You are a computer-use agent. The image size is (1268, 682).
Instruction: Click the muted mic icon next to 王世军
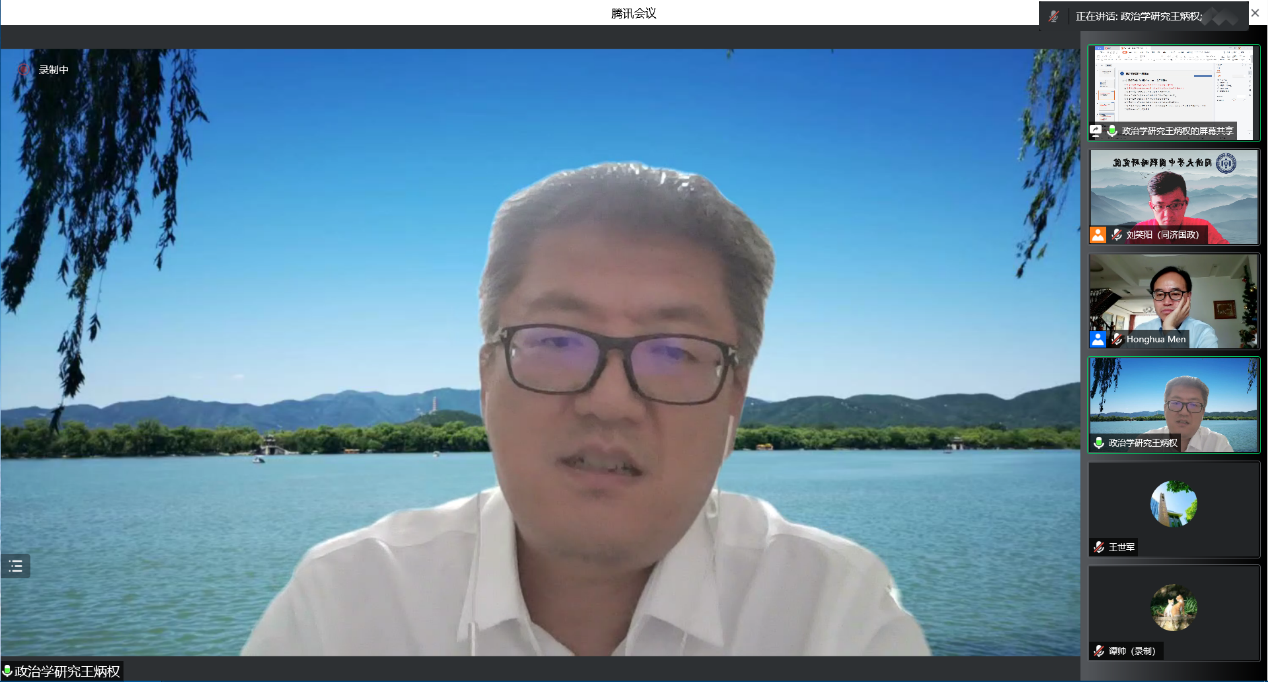1099,547
